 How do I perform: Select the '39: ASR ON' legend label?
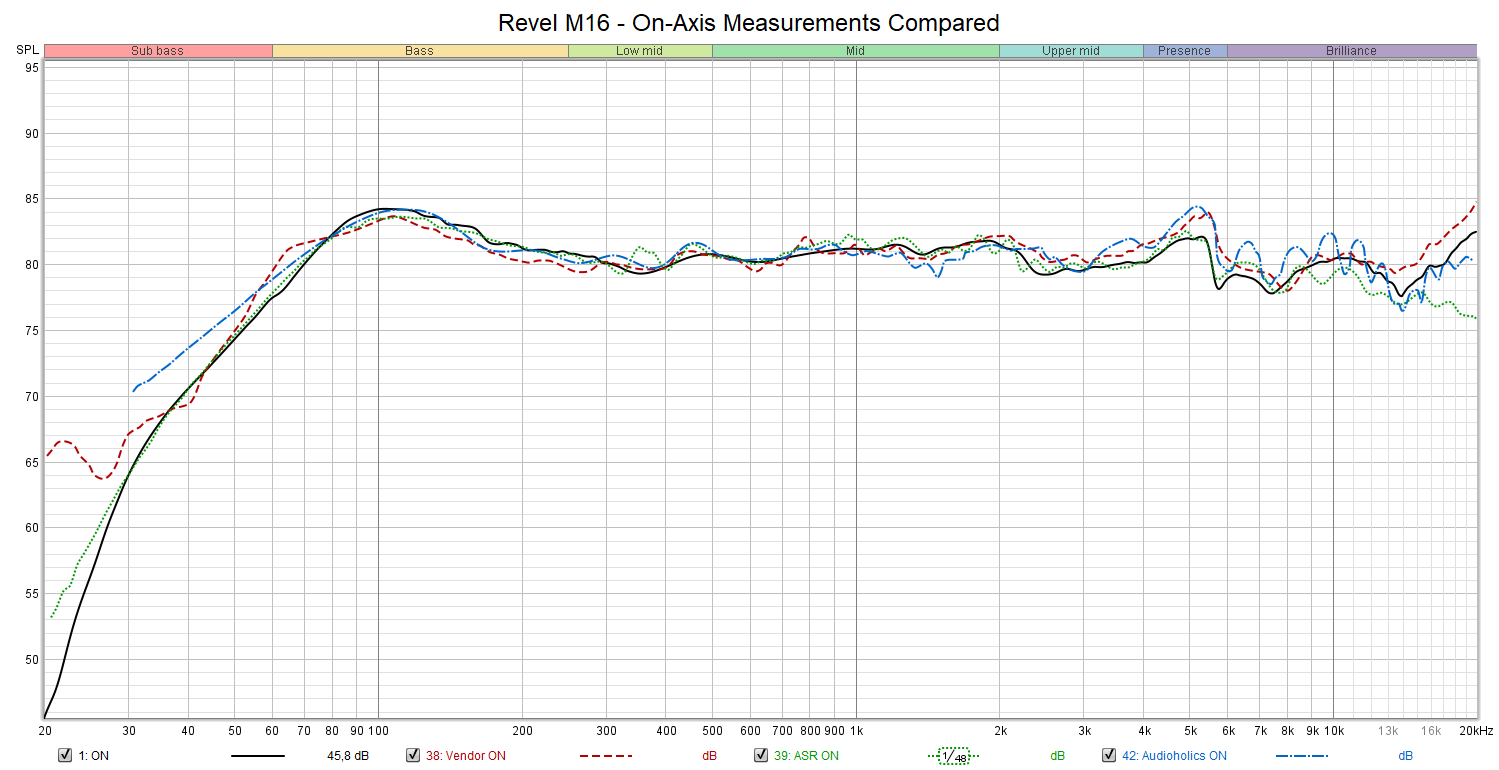coord(806,756)
